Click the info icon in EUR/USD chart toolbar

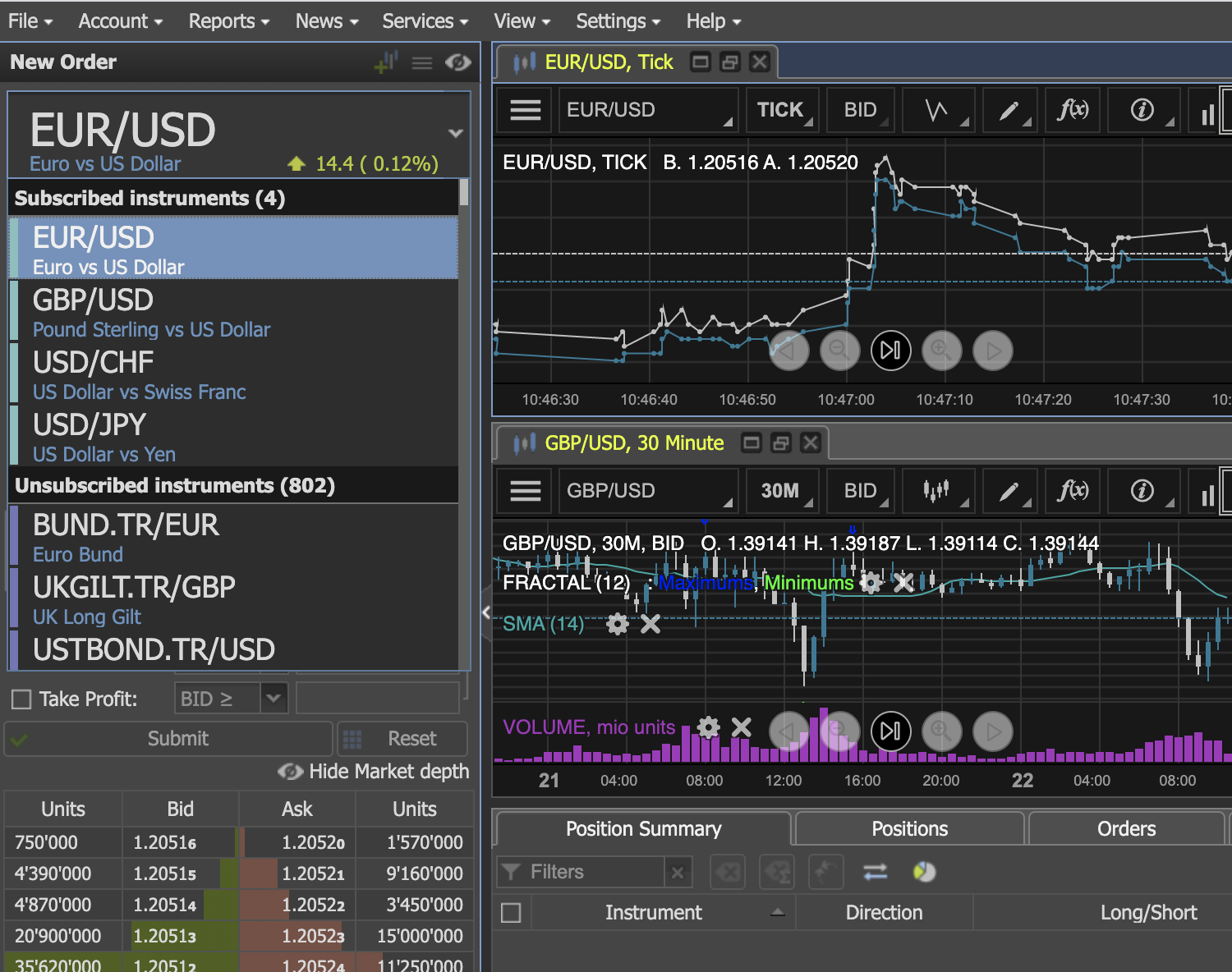click(x=1142, y=110)
